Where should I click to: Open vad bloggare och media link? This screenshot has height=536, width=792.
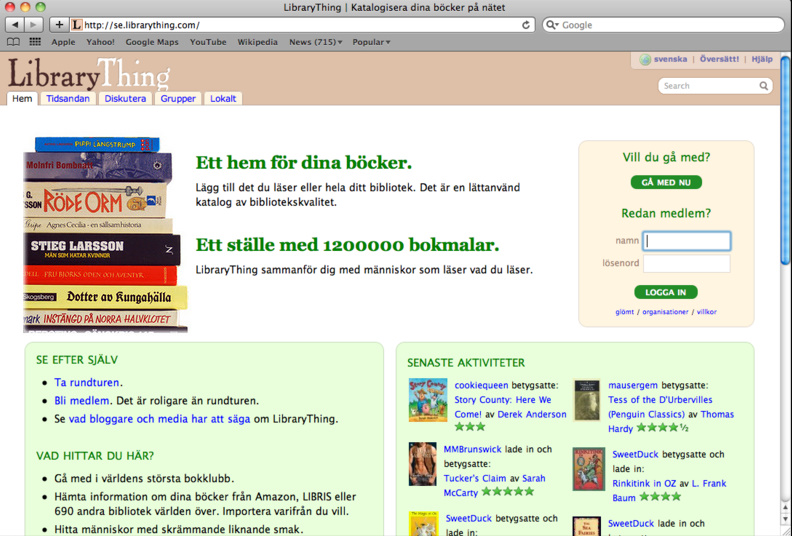[x=160, y=419]
